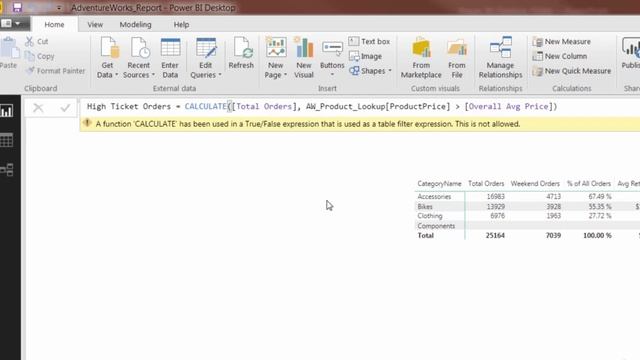Click the Cut scissors icon

pyautogui.click(x=29, y=41)
